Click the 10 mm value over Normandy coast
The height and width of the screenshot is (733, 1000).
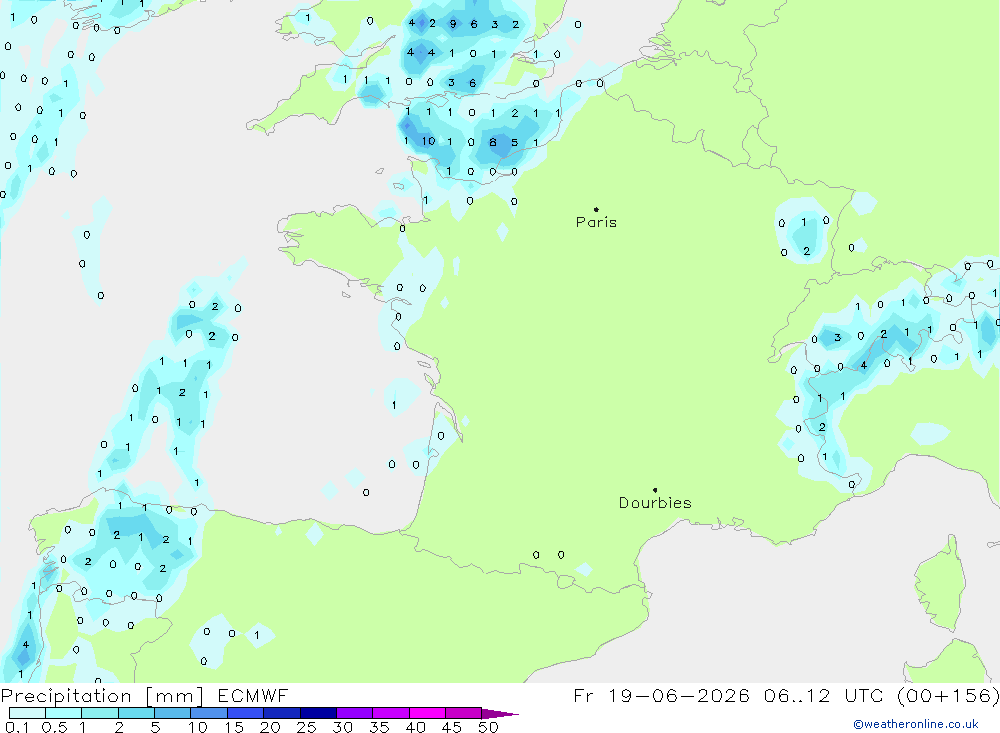point(428,141)
